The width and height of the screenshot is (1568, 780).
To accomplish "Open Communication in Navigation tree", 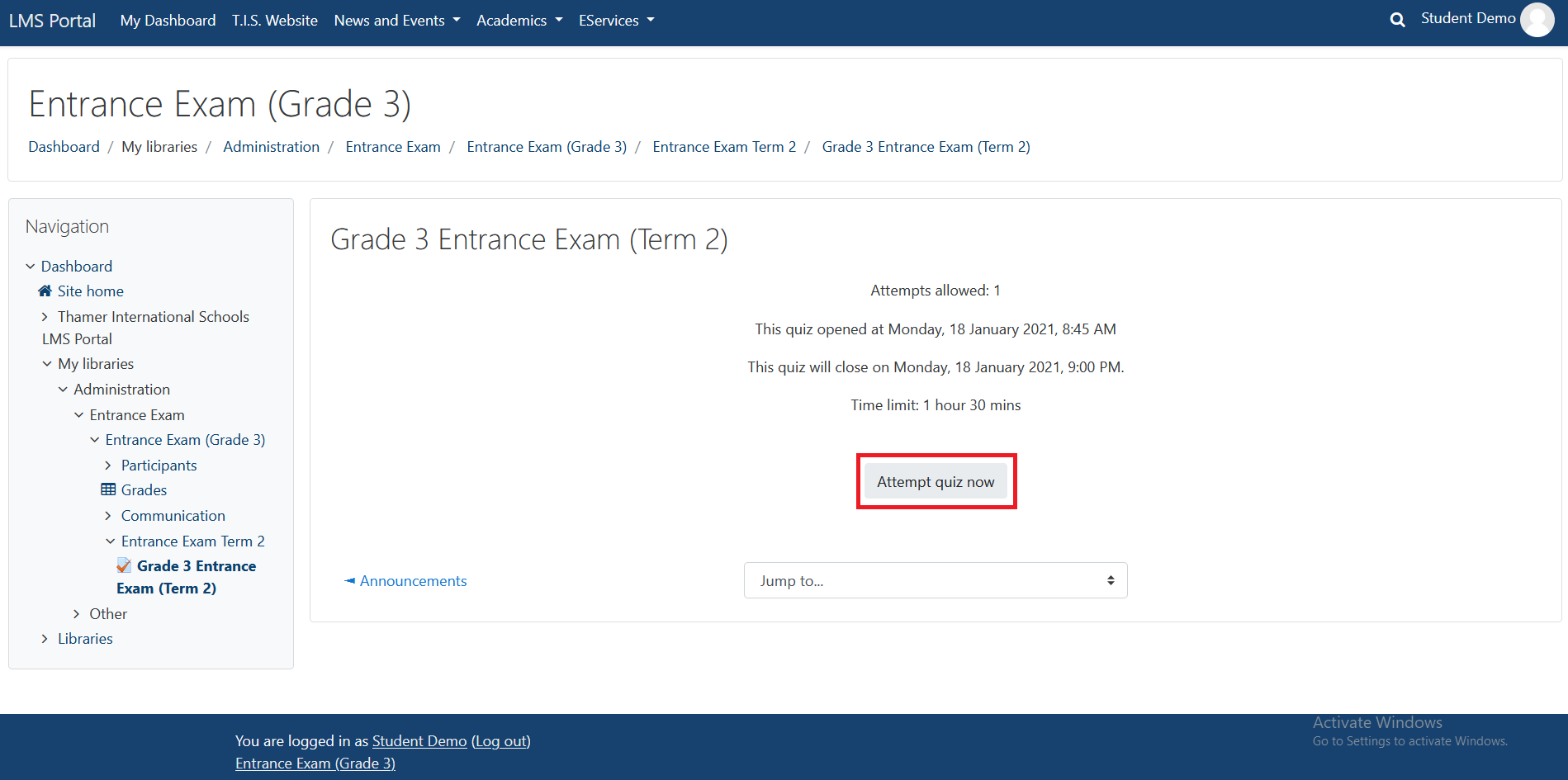I will click(173, 515).
